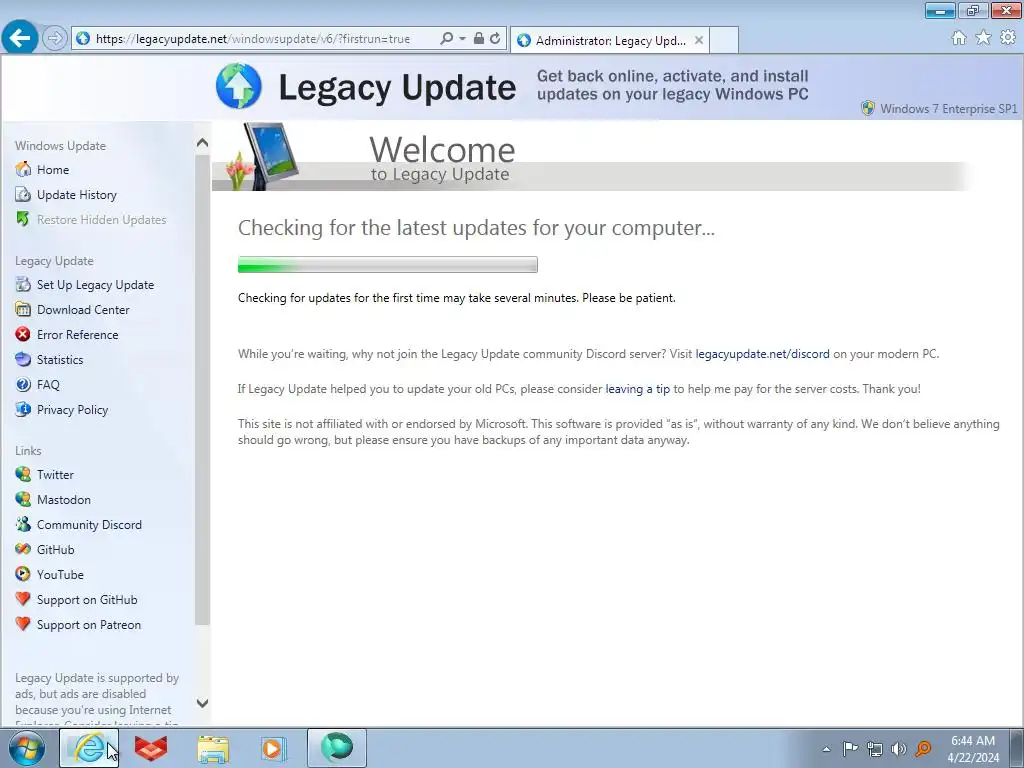Click the Statistics icon
Viewport: 1024px width, 768px height.
(23, 359)
